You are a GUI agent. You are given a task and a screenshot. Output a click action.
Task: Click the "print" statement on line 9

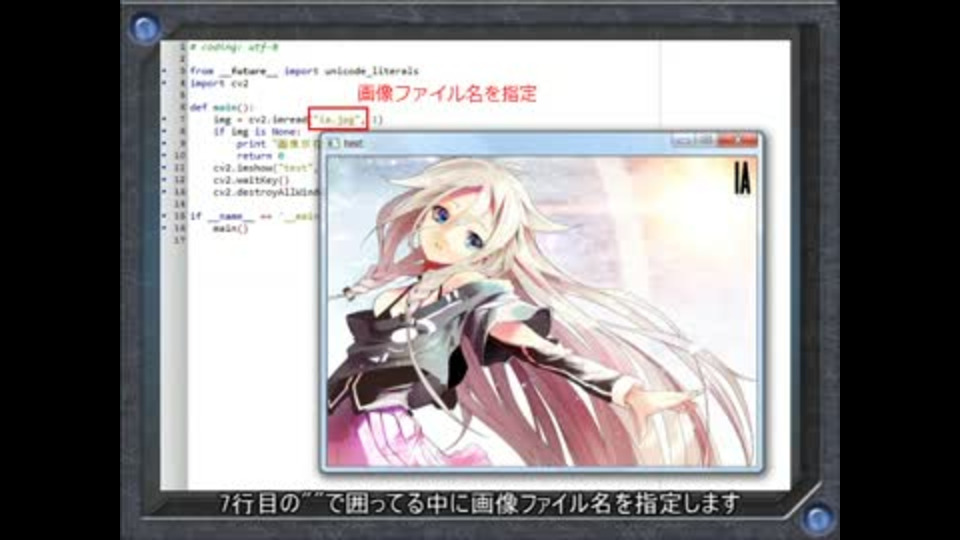click(x=251, y=144)
